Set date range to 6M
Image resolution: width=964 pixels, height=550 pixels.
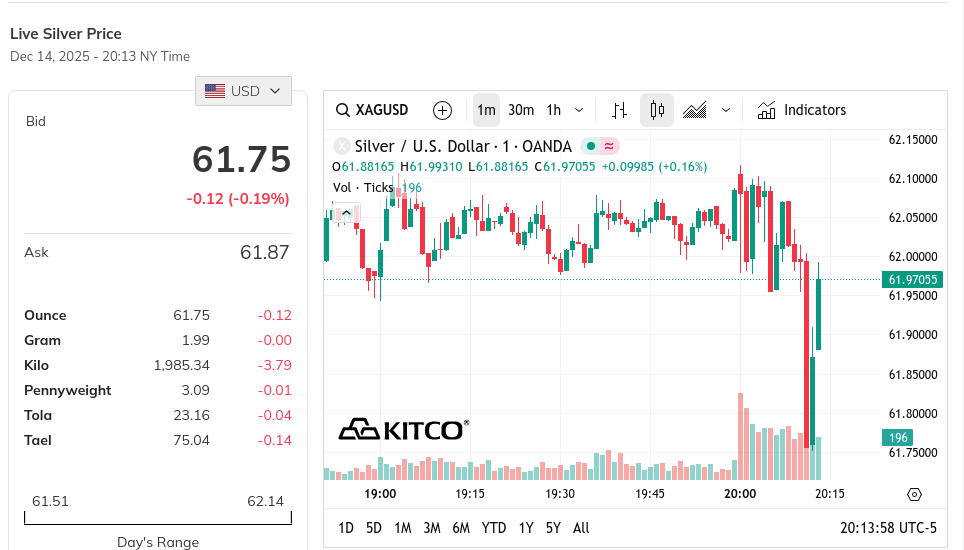(x=461, y=528)
